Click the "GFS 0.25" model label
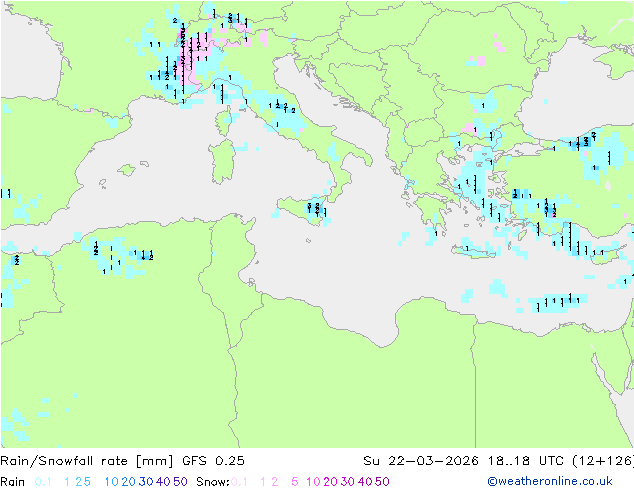634x490 pixels. pos(213,461)
